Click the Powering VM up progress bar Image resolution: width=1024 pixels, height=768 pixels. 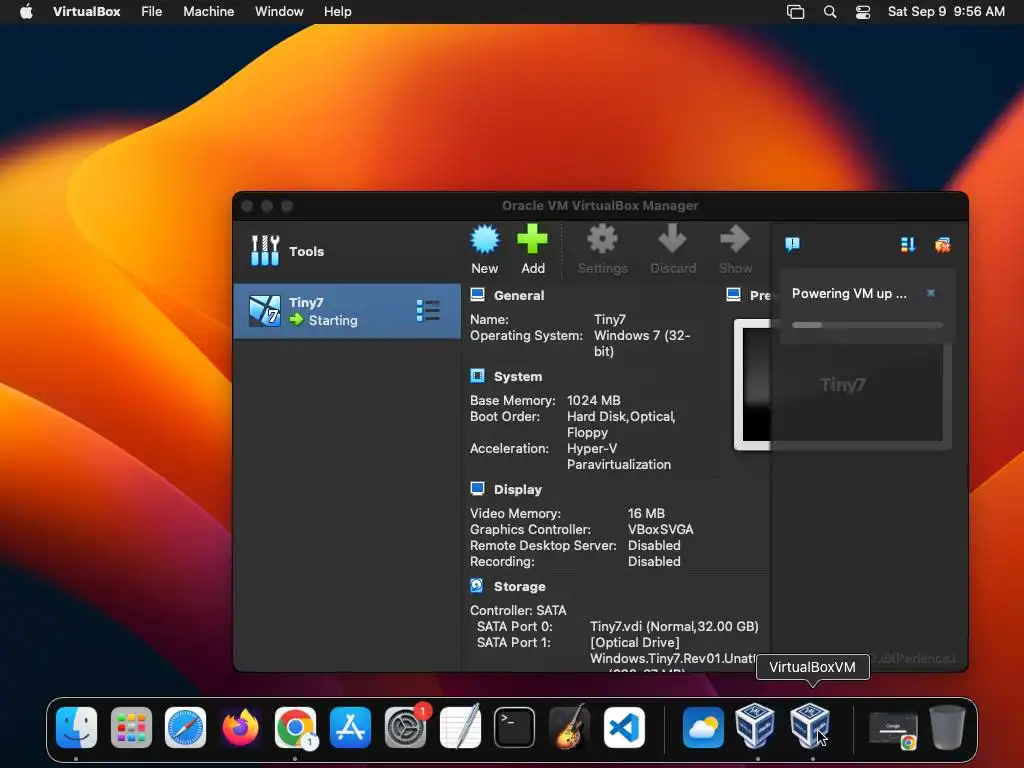coord(867,325)
